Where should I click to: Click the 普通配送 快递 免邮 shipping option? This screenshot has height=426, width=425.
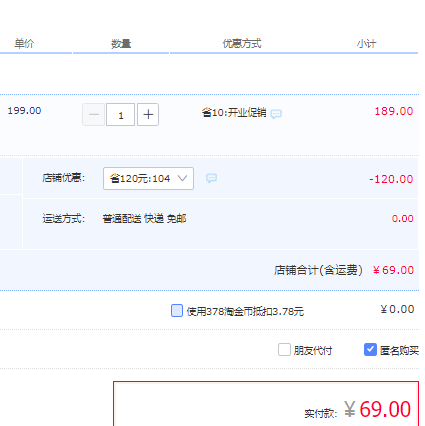pyautogui.click(x=144, y=219)
